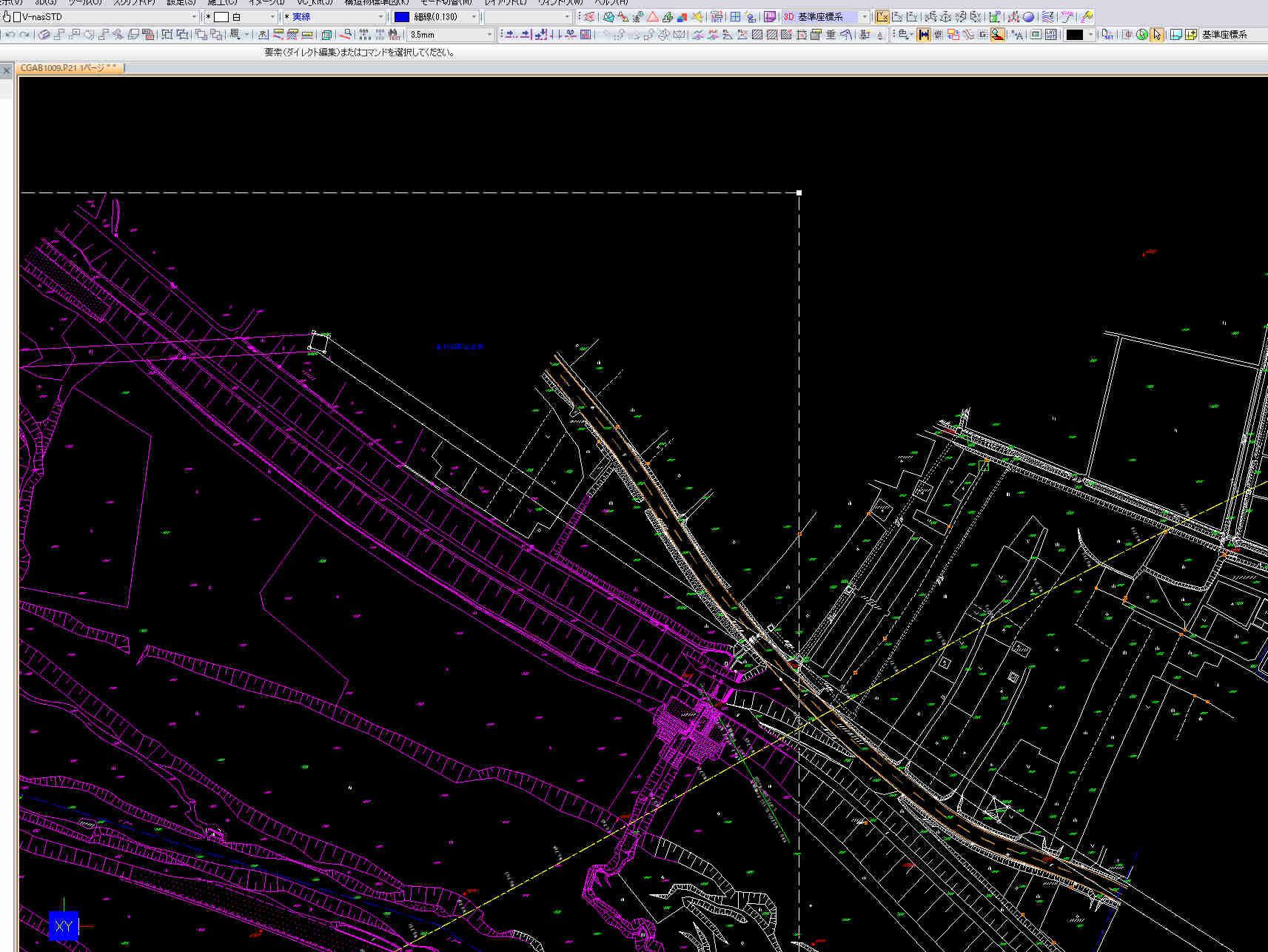Select the arrow pointer selection tool
1268x952 pixels.
coord(1156,35)
